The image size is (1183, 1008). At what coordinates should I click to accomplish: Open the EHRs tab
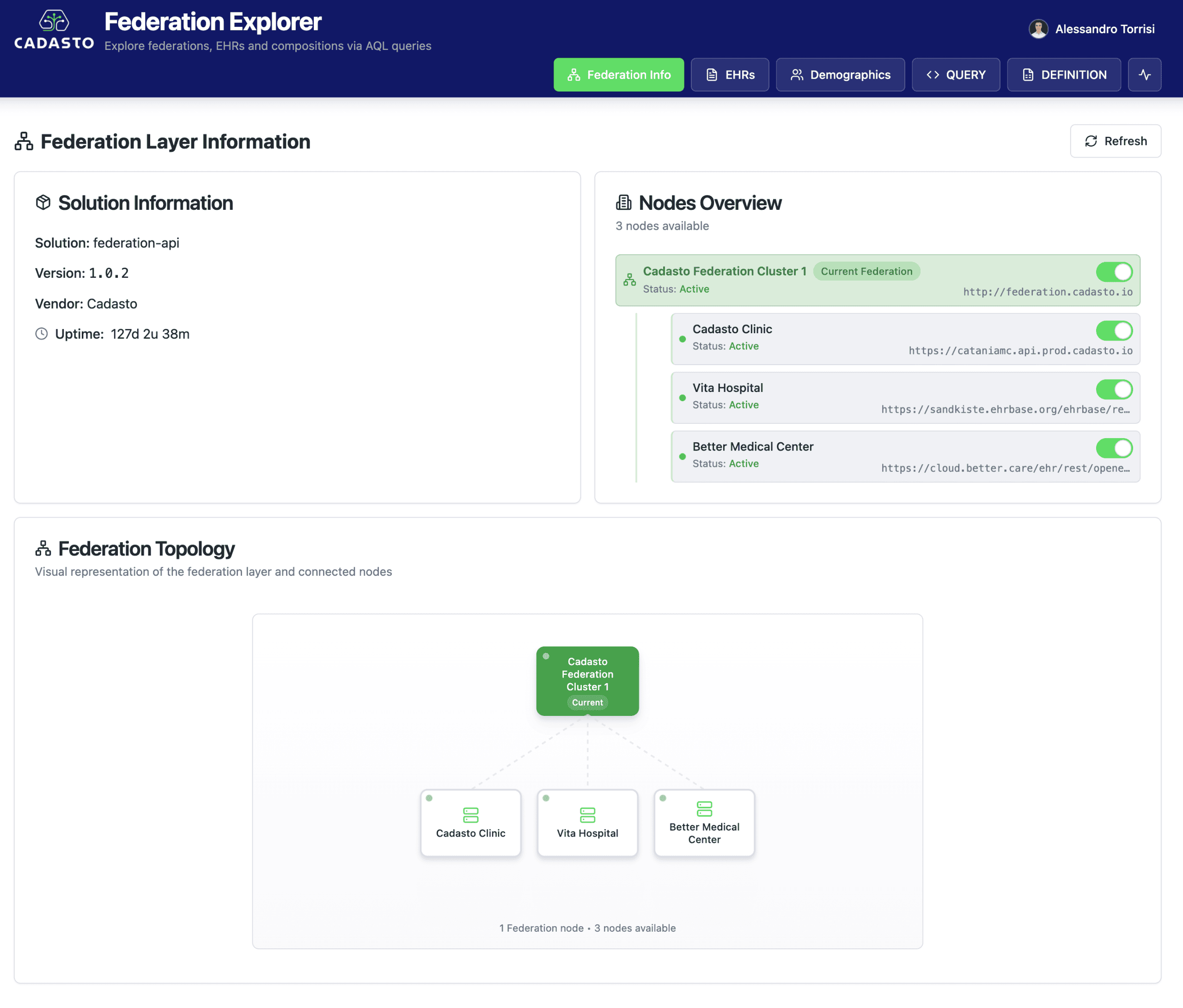pos(730,75)
